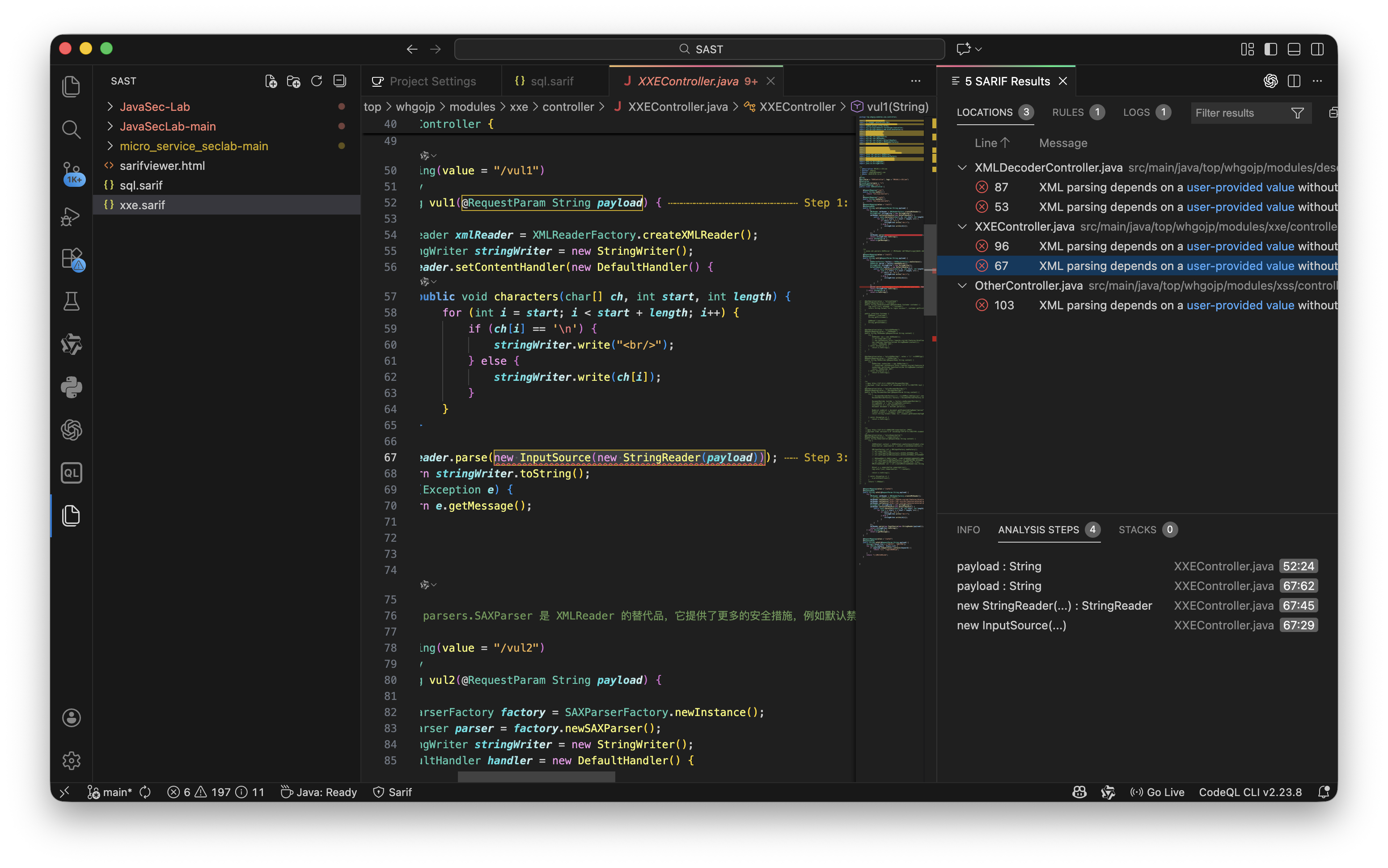
Task: Click the New File icon in the SAST explorer
Action: click(271, 81)
